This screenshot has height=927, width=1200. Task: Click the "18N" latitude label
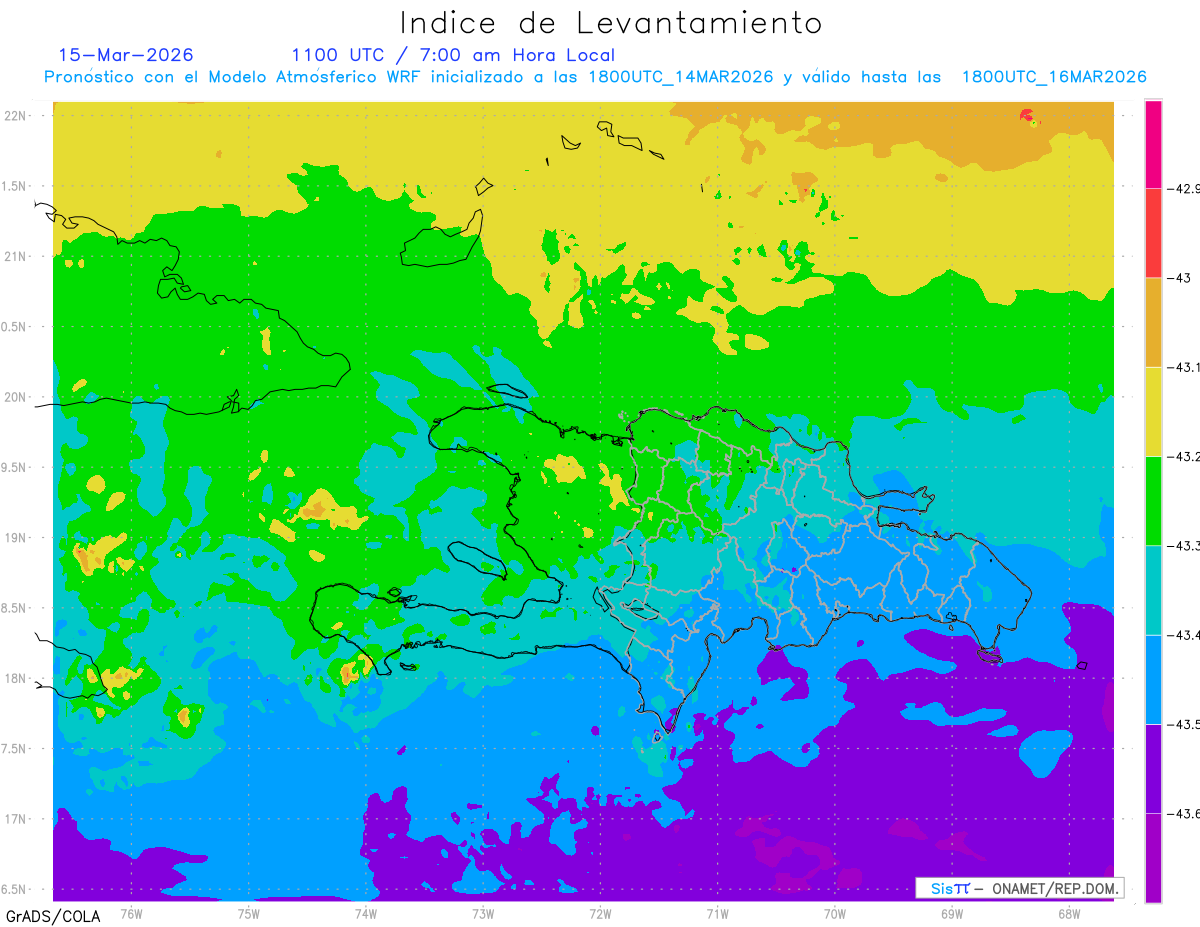click(16, 679)
